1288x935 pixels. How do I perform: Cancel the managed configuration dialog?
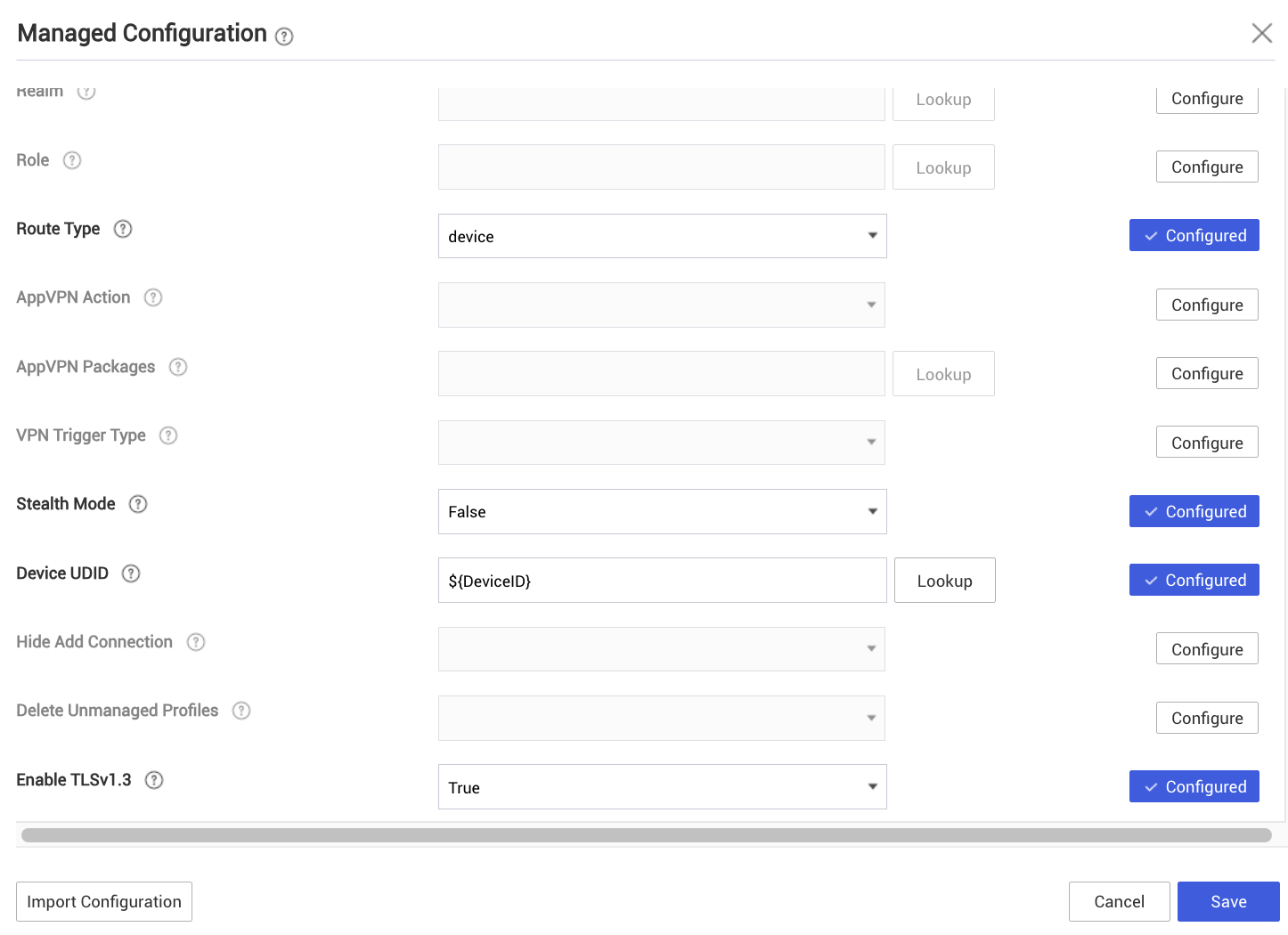[1119, 902]
